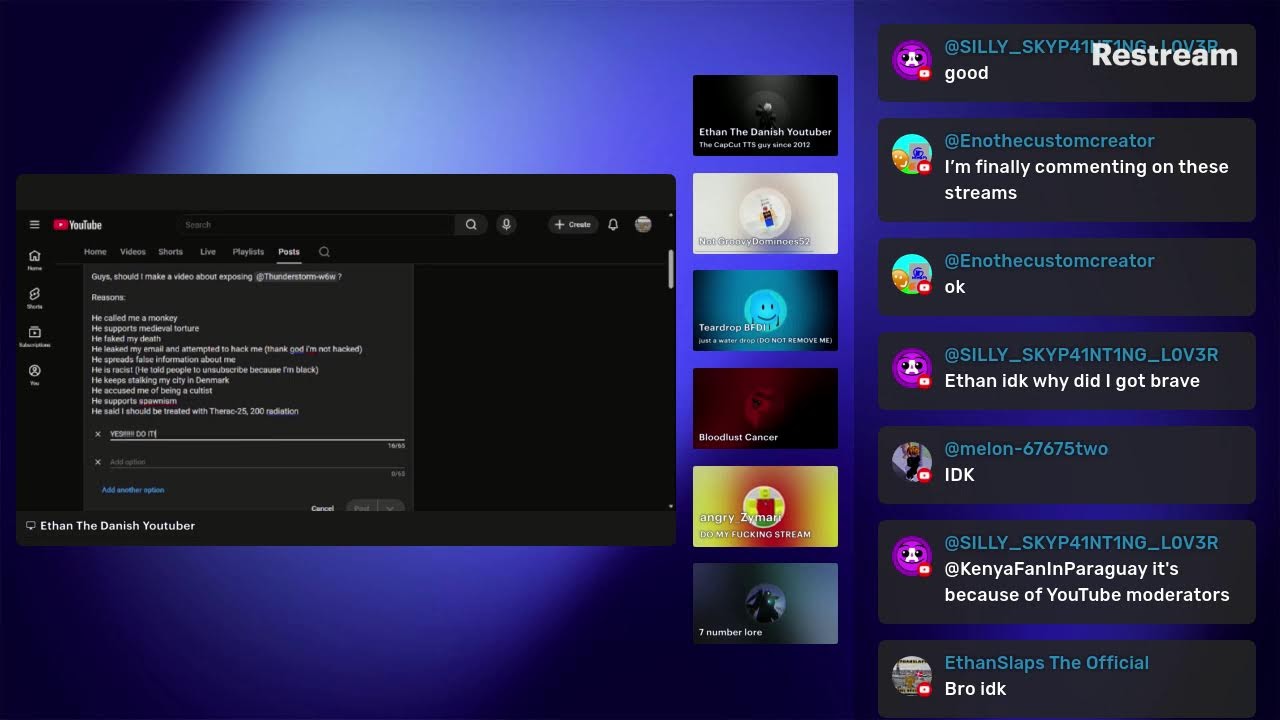Click the username above the 'ok' message
The height and width of the screenshot is (720, 1280).
pos(1049,261)
